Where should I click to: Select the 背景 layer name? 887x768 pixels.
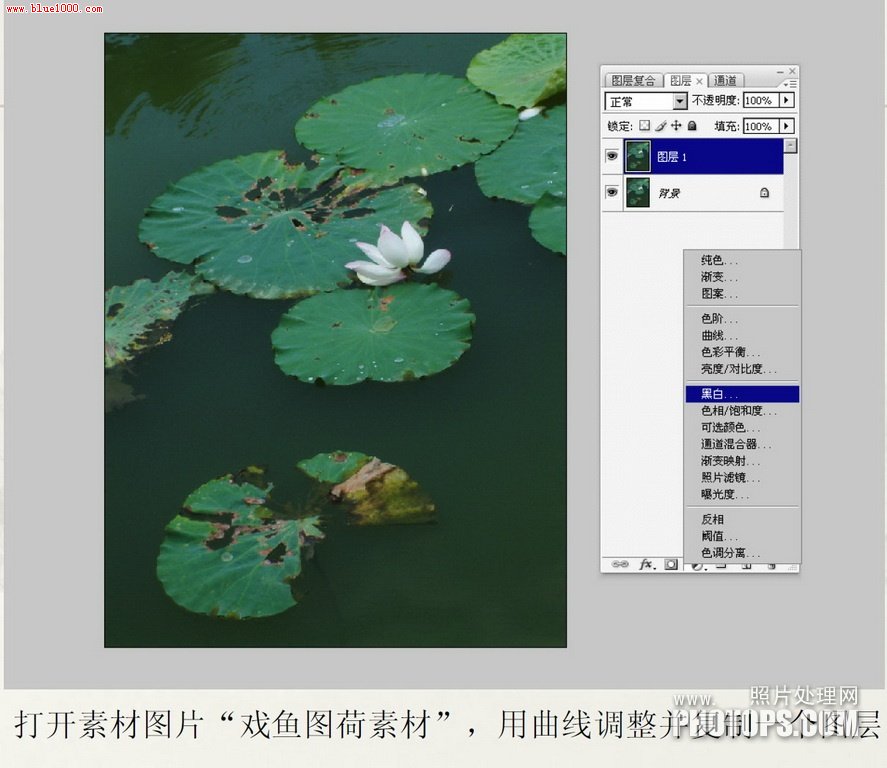point(669,193)
